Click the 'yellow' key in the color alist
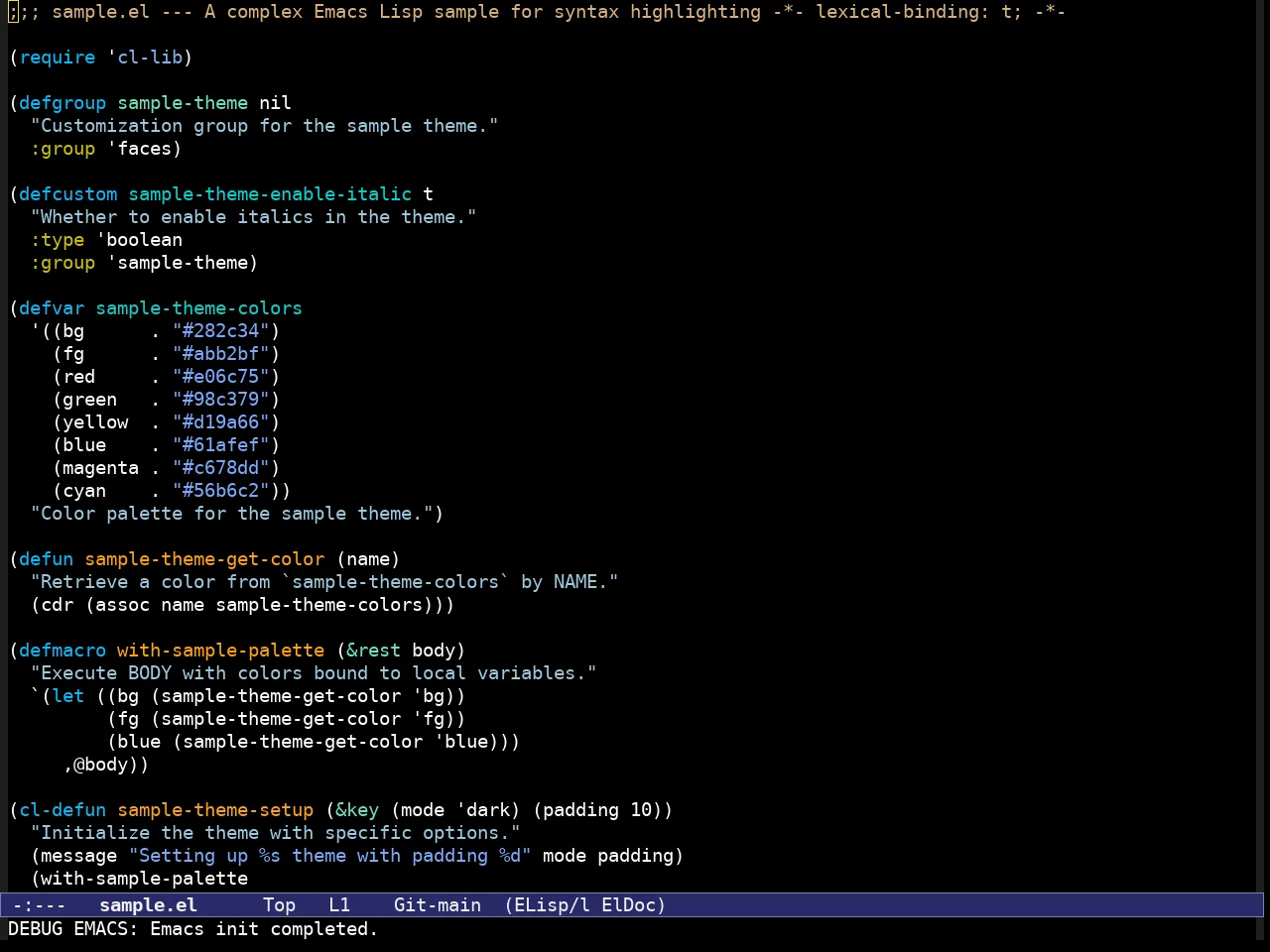The image size is (1270, 952). tap(95, 422)
